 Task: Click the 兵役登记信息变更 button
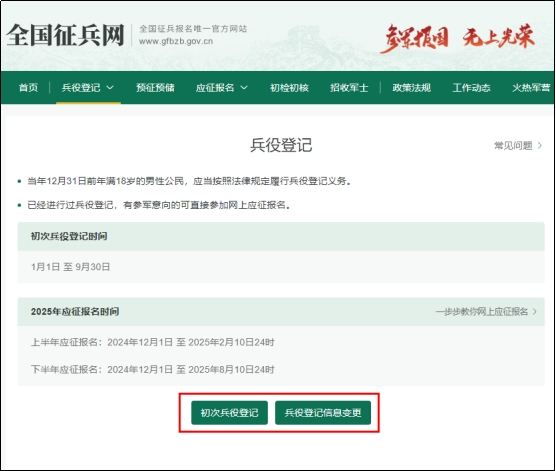pyautogui.click(x=323, y=413)
